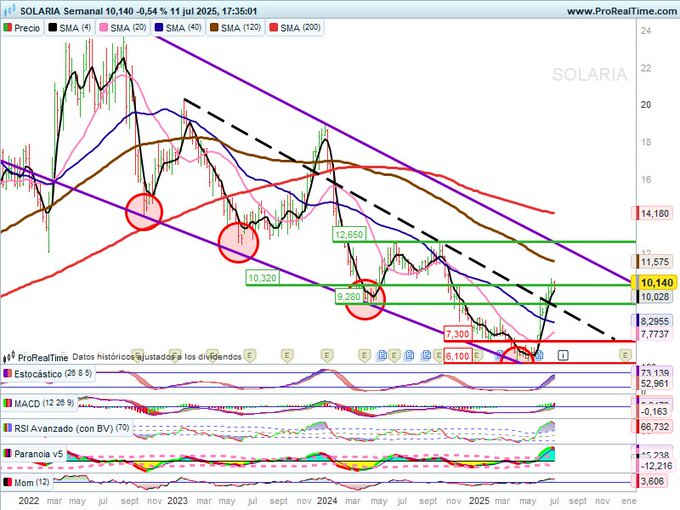
Task: Open the RSI Avanzado (con BV) indicator label
Action: [66, 428]
